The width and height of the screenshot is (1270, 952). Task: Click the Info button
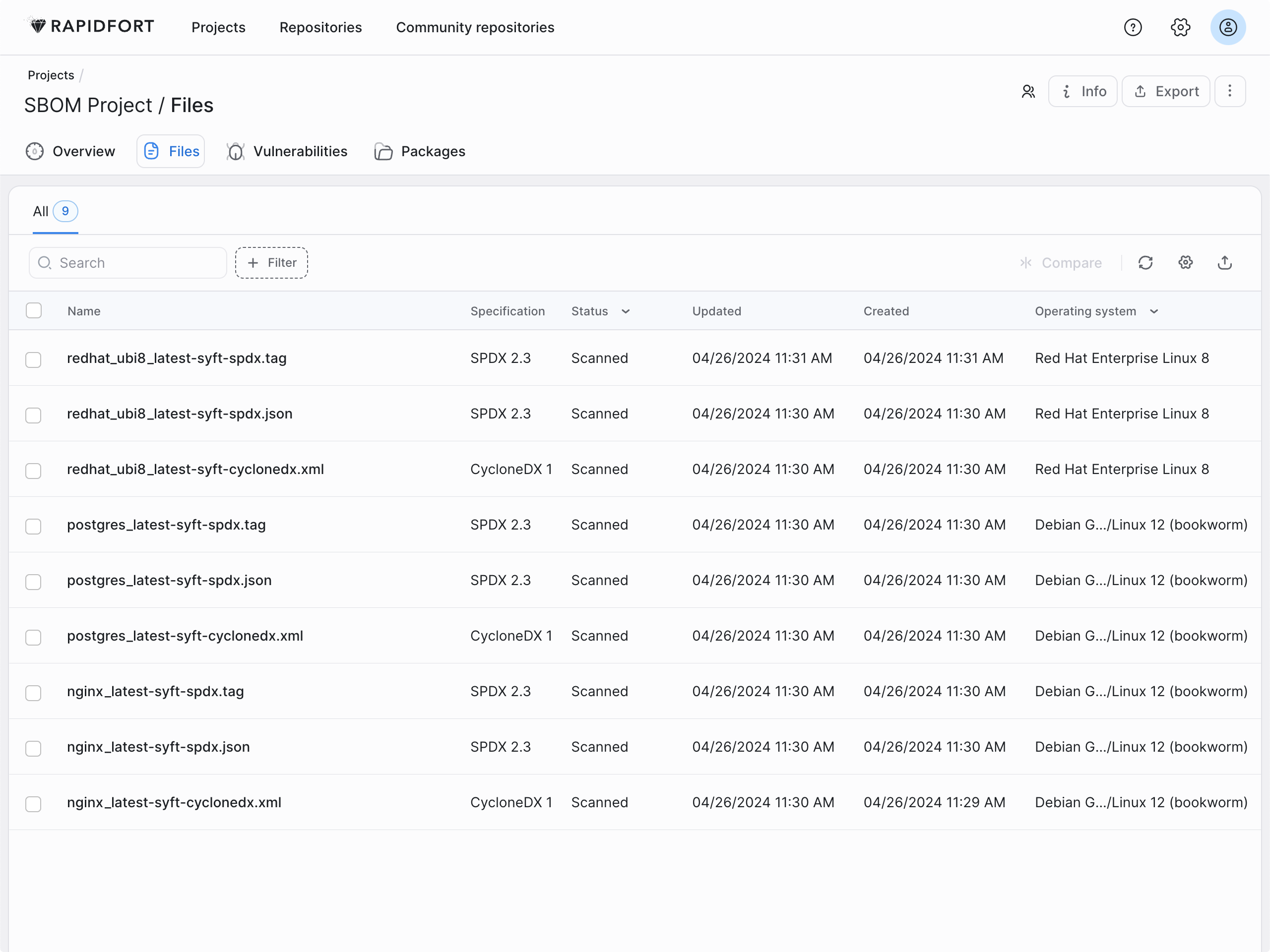(x=1082, y=91)
